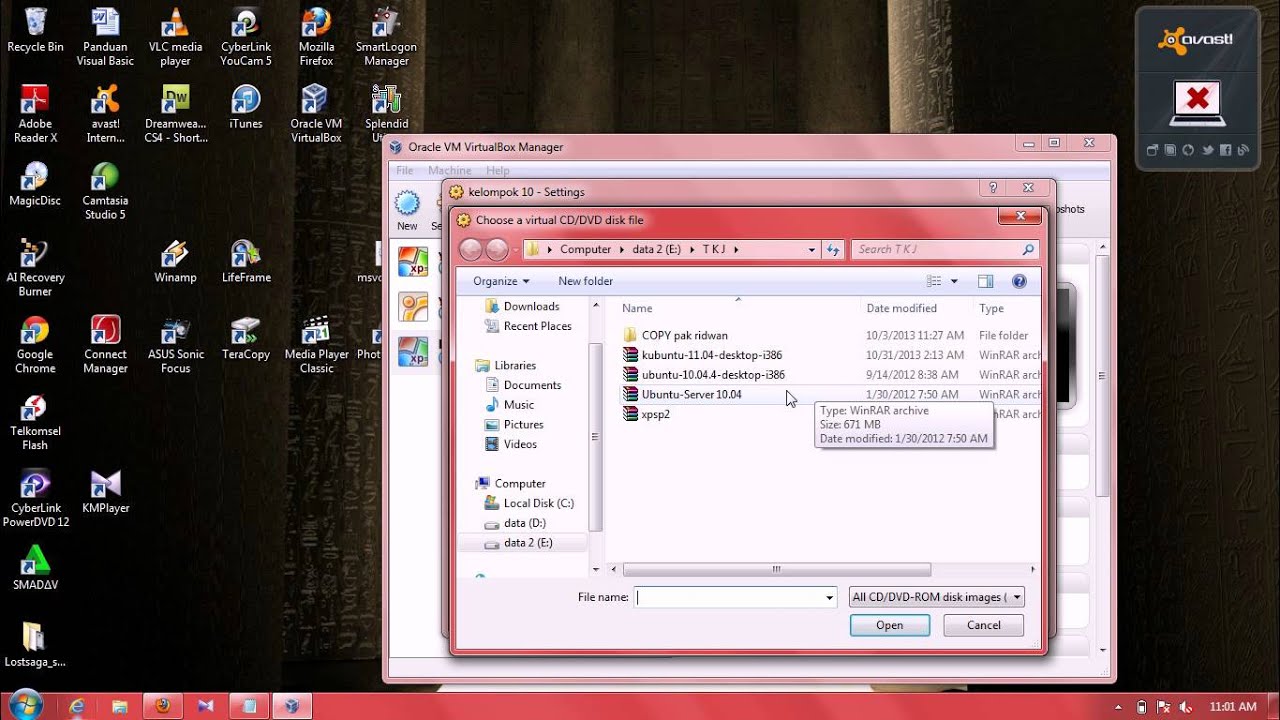Open Adobe Reader X desktop icon
The width and height of the screenshot is (1280, 720).
[x=35, y=113]
